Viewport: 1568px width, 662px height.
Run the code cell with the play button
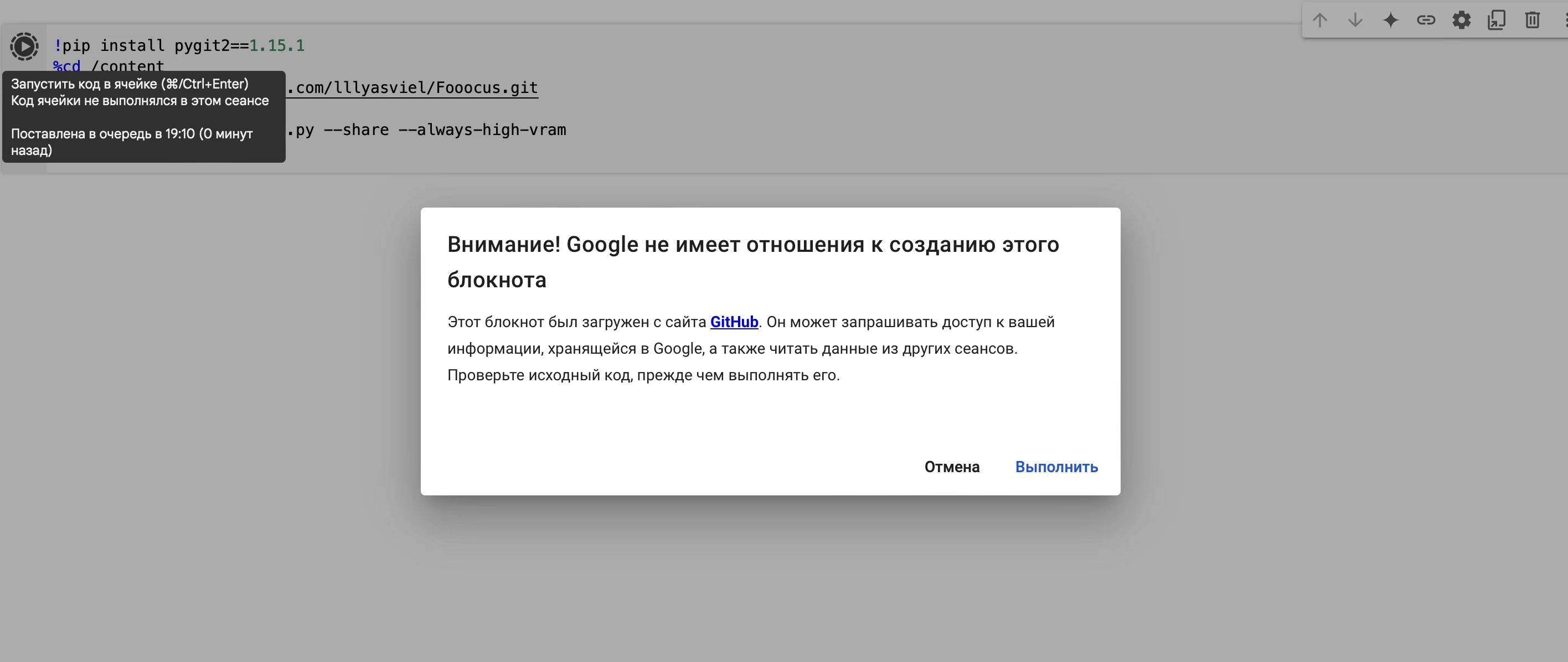(24, 46)
